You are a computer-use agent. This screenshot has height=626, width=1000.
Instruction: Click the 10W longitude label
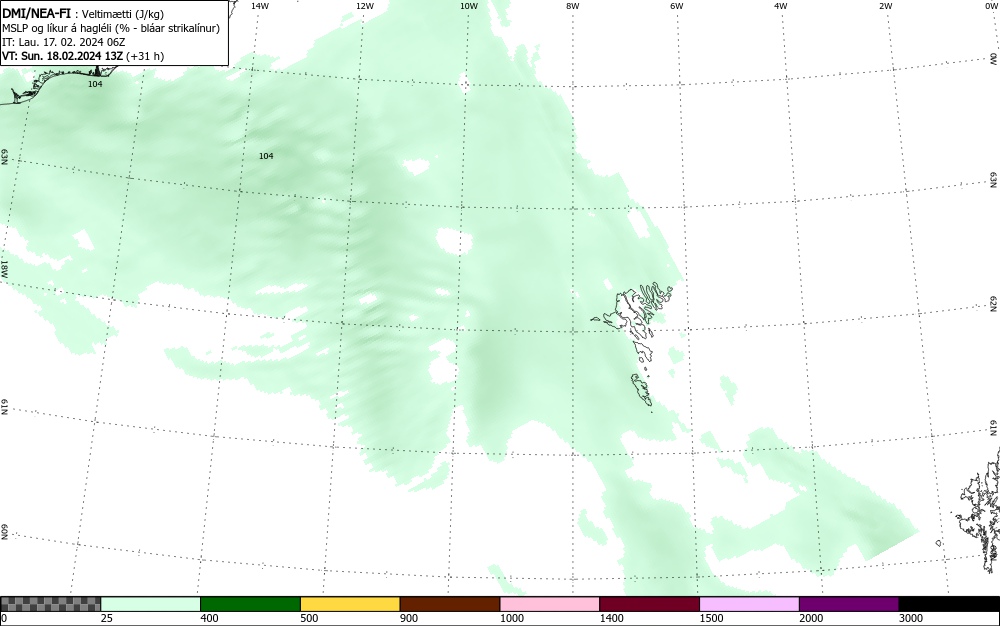click(469, 6)
